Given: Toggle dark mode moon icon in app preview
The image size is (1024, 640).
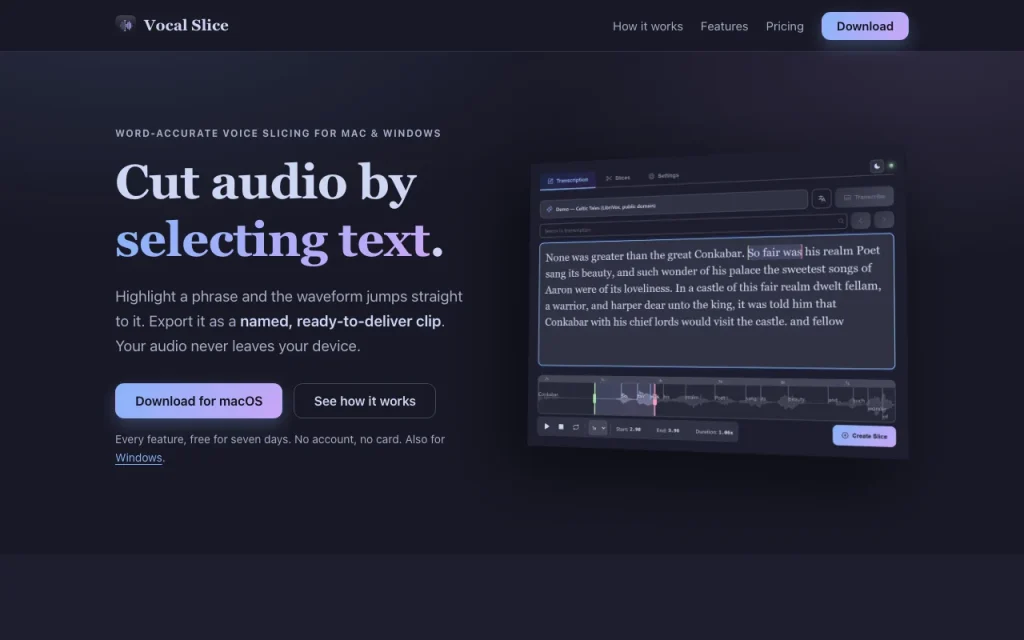Looking at the screenshot, I should coord(876,167).
